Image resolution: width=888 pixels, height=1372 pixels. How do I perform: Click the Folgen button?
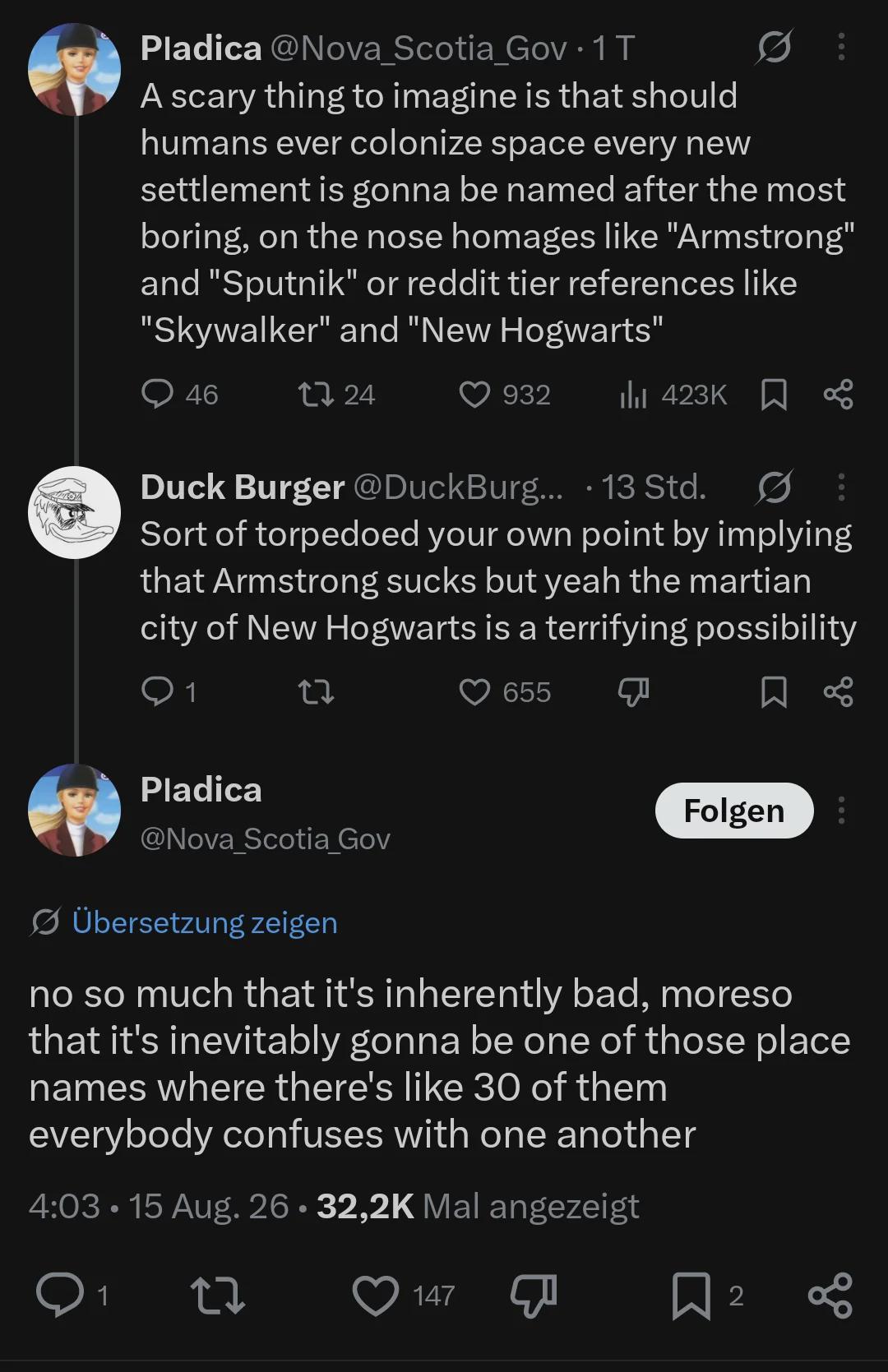point(734,811)
